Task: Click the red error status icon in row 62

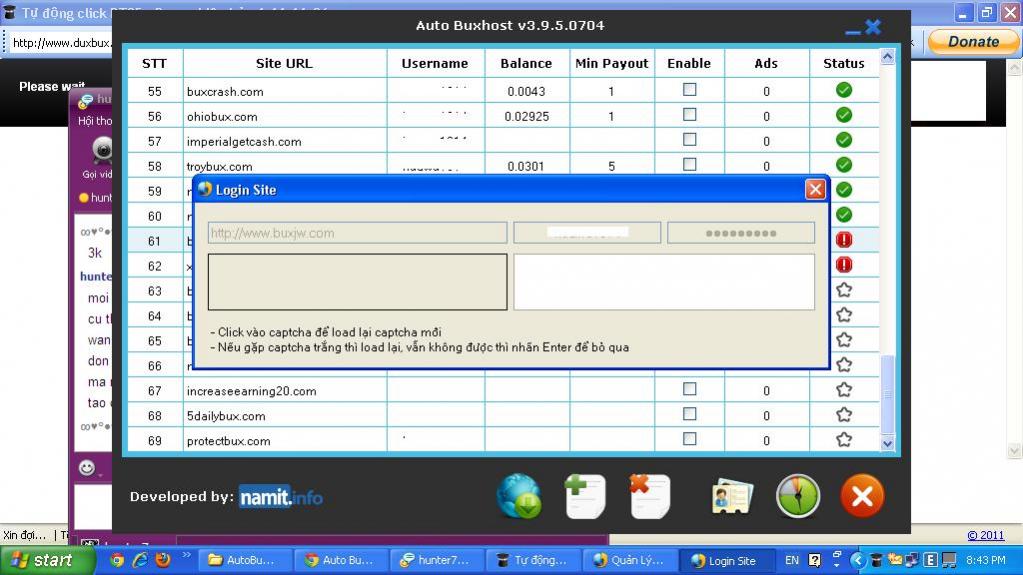Action: pos(844,264)
